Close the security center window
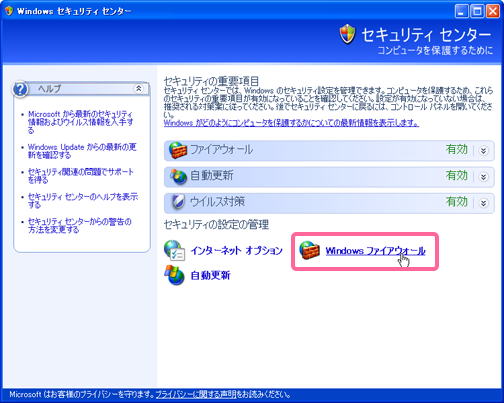Viewport: 504px width, 403px height. 492,11
